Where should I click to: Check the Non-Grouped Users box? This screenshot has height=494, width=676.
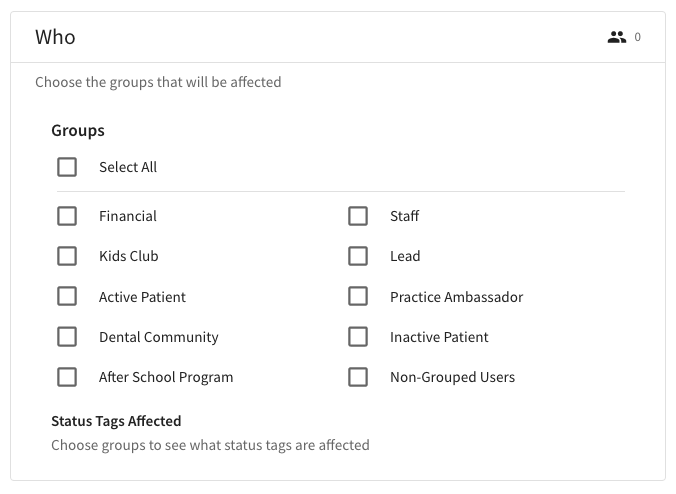[358, 377]
